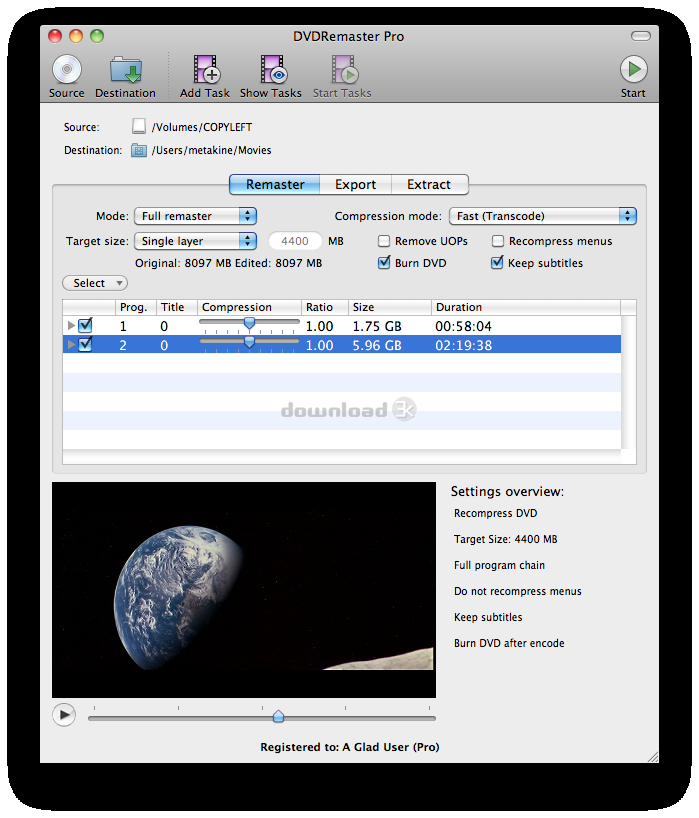The image size is (699, 818).
Task: Open the Compression mode dropdown
Action: coord(543,216)
